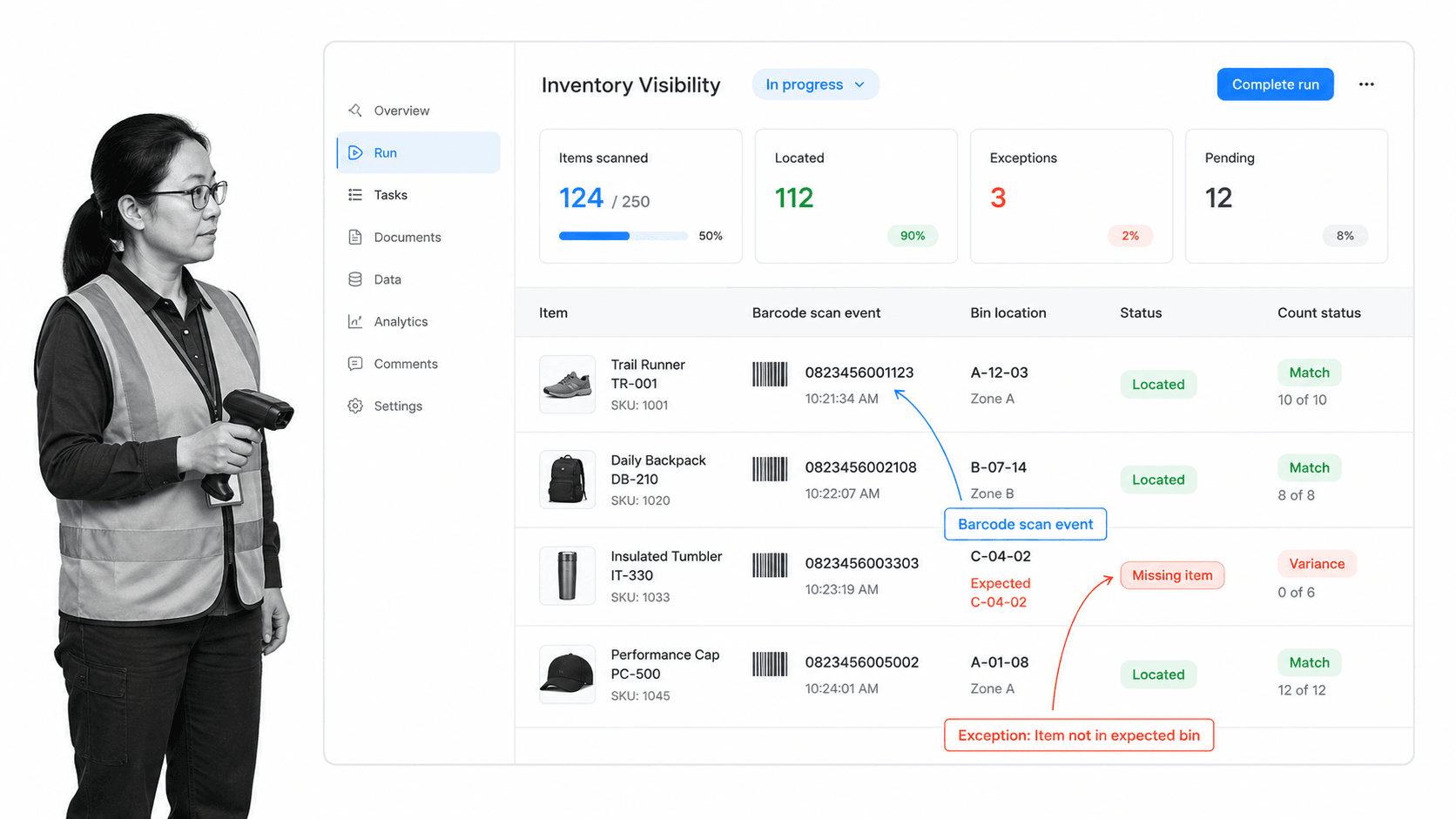The width and height of the screenshot is (1456, 819).
Task: Click the barcode icon for Performance Cap
Action: 770,664
